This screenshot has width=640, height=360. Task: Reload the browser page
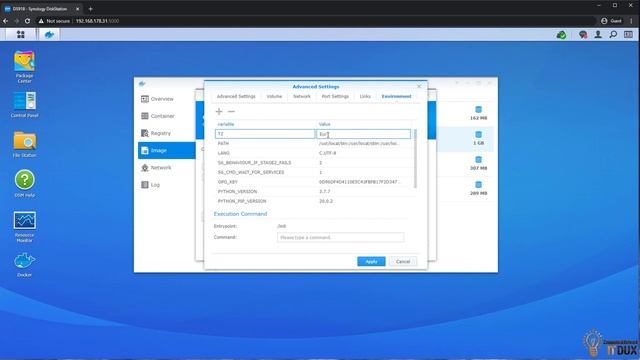[27, 21]
